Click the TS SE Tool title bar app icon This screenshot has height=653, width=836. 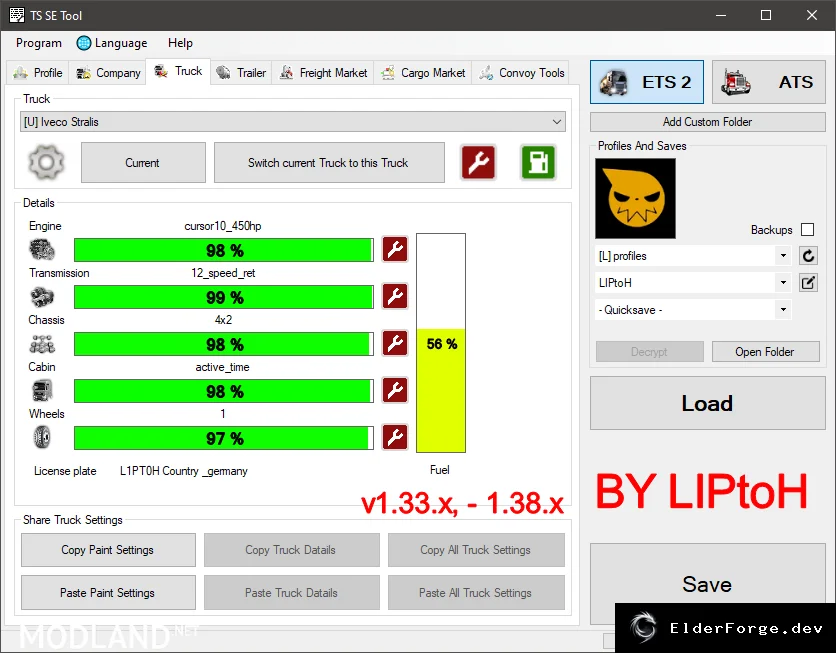click(x=17, y=15)
